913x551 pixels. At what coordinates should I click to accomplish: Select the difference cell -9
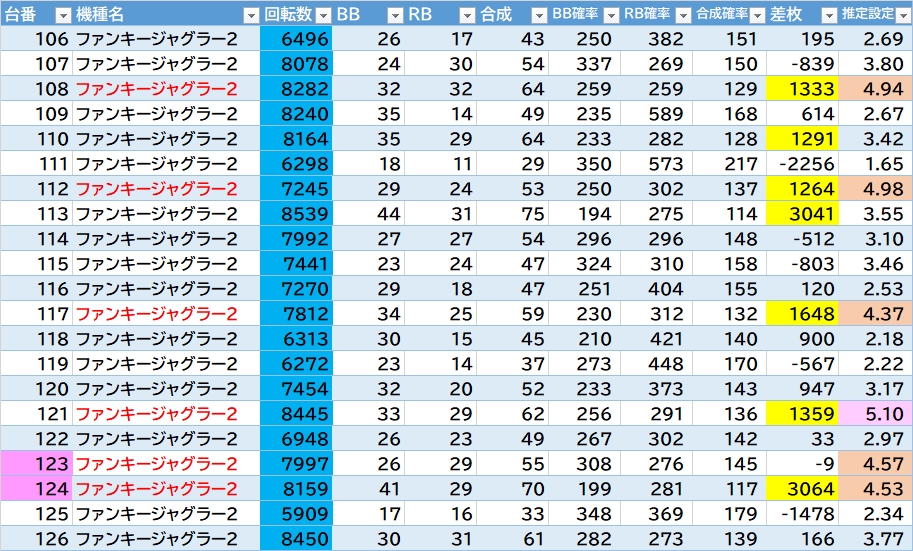[802, 464]
